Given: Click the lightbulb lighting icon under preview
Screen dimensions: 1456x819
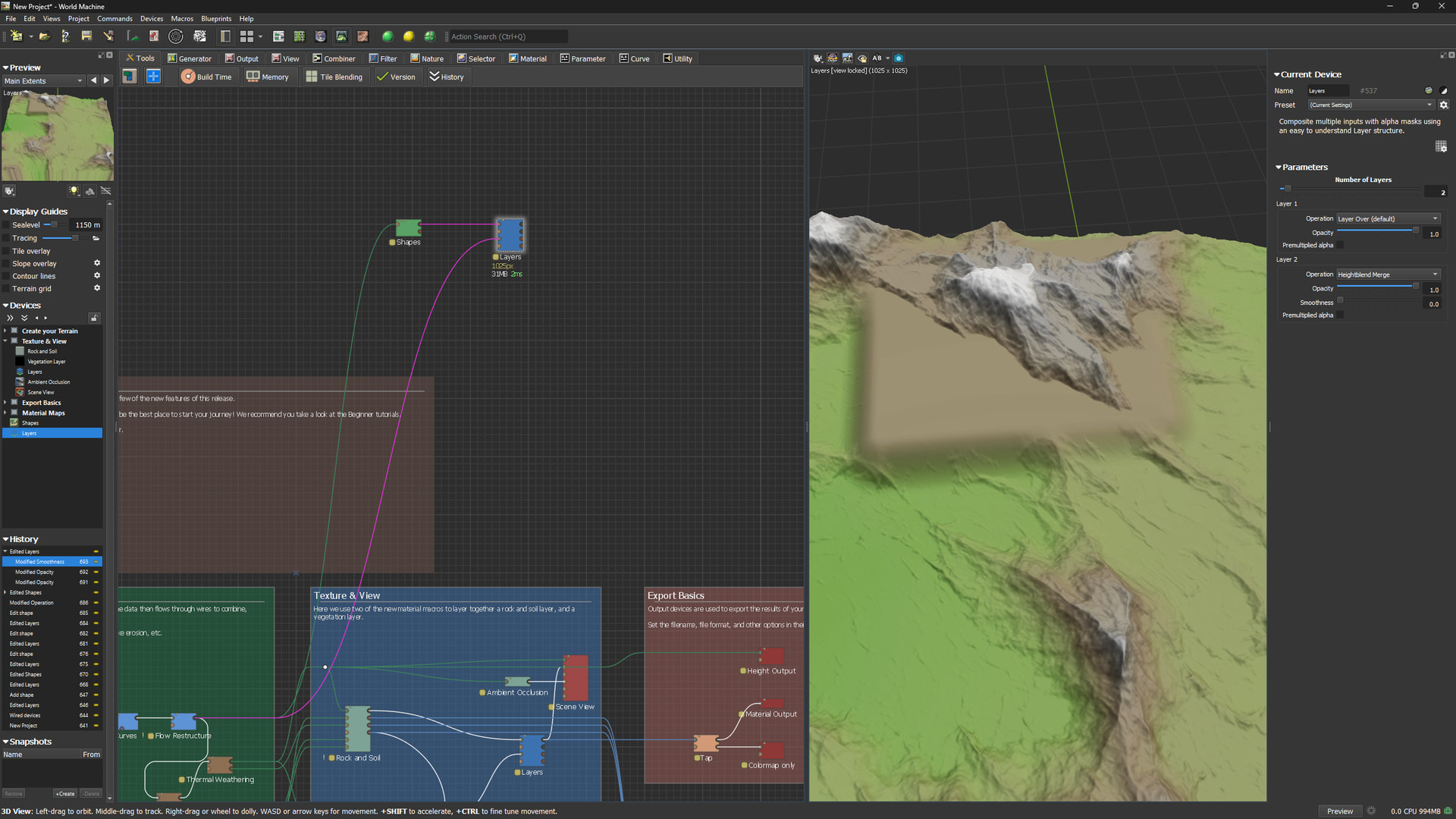Looking at the screenshot, I should 74,191.
